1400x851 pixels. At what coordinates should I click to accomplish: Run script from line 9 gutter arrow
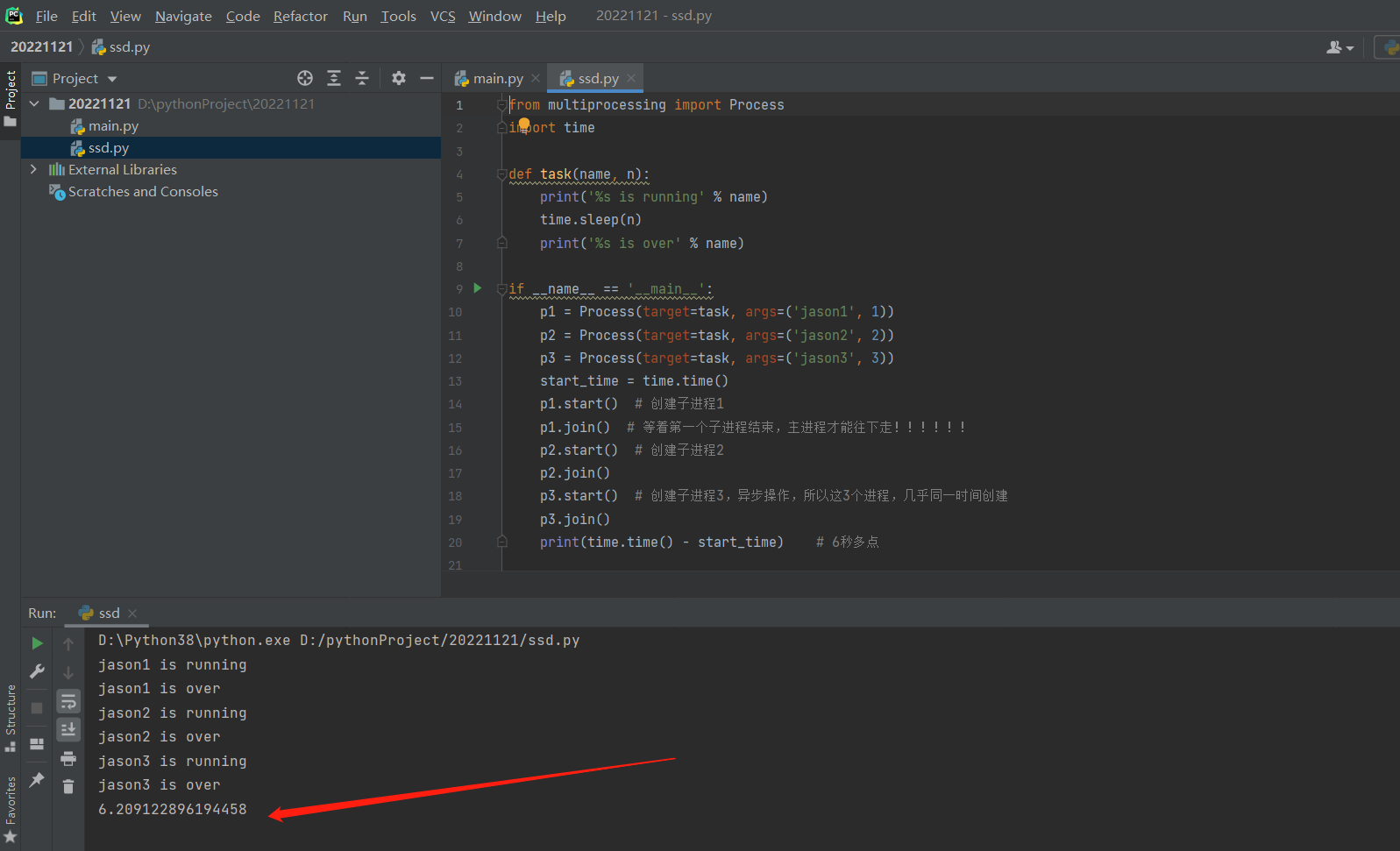point(478,287)
